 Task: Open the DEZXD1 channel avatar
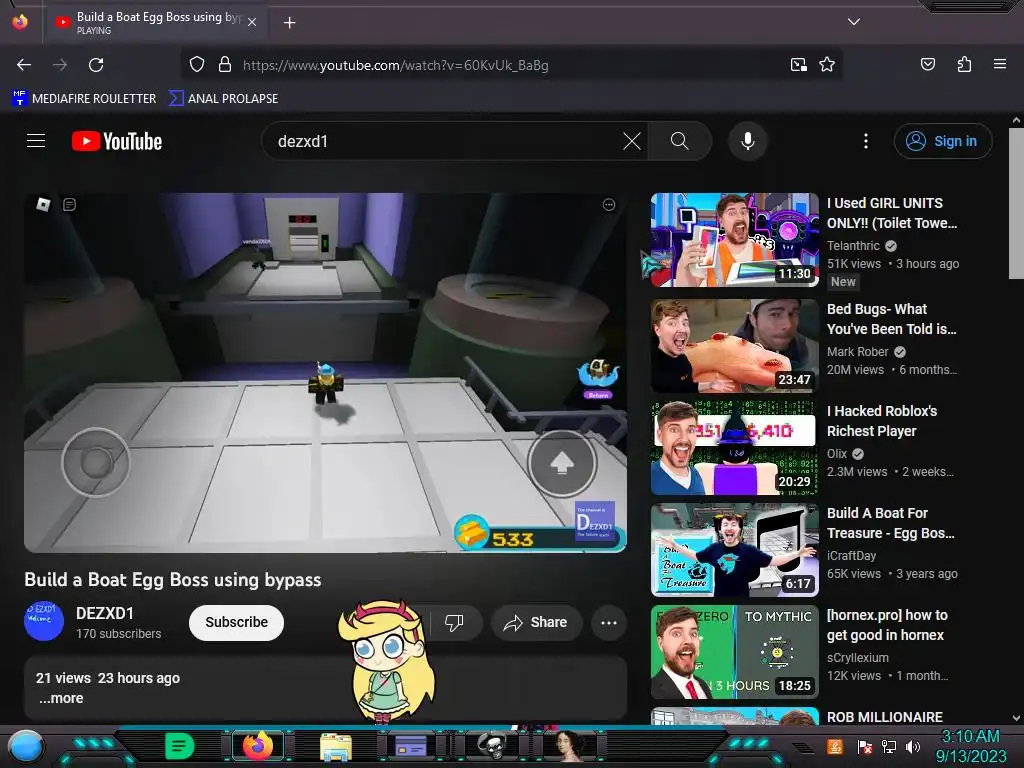tap(44, 621)
